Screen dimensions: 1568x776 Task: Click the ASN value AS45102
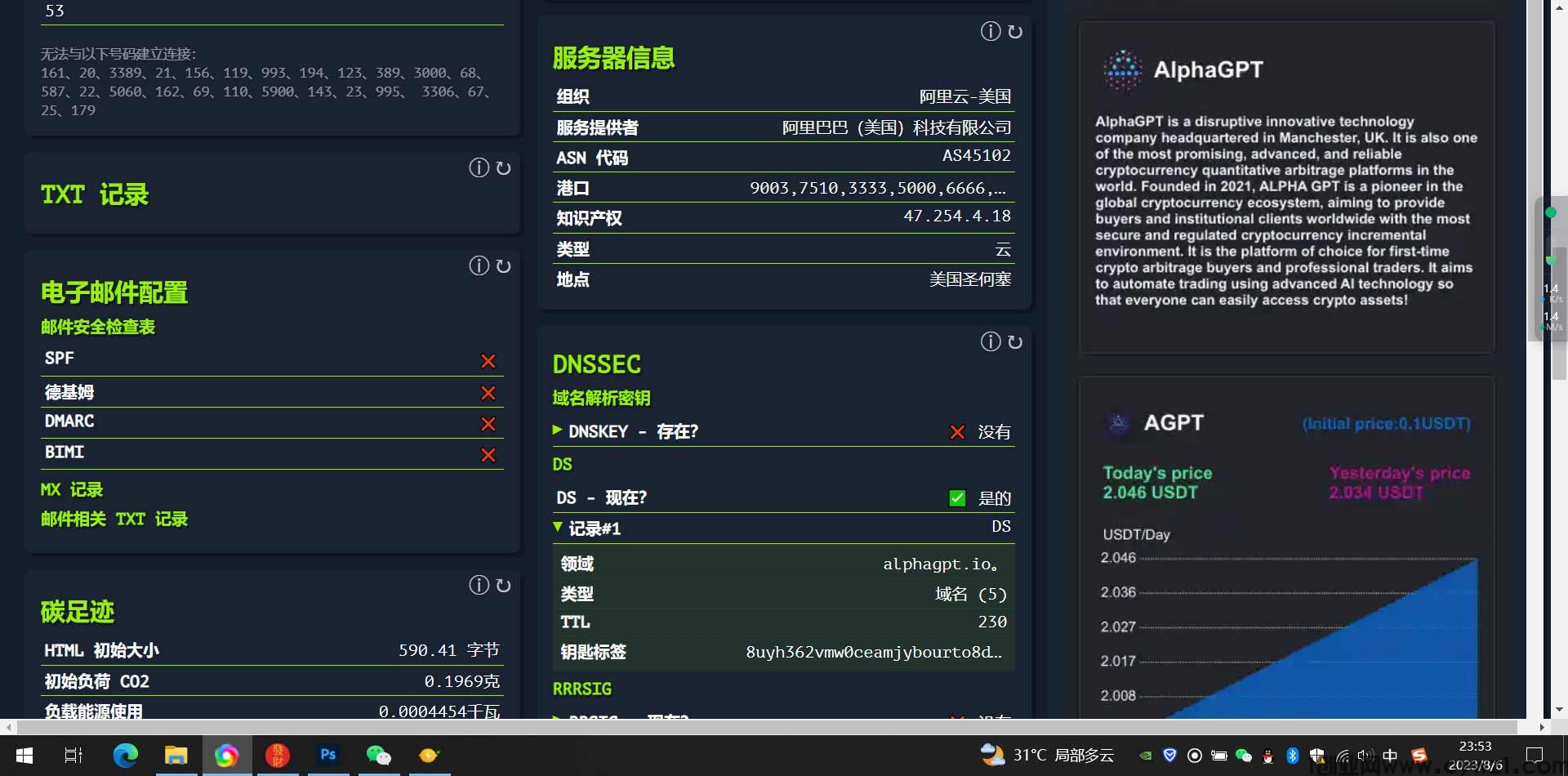(977, 155)
